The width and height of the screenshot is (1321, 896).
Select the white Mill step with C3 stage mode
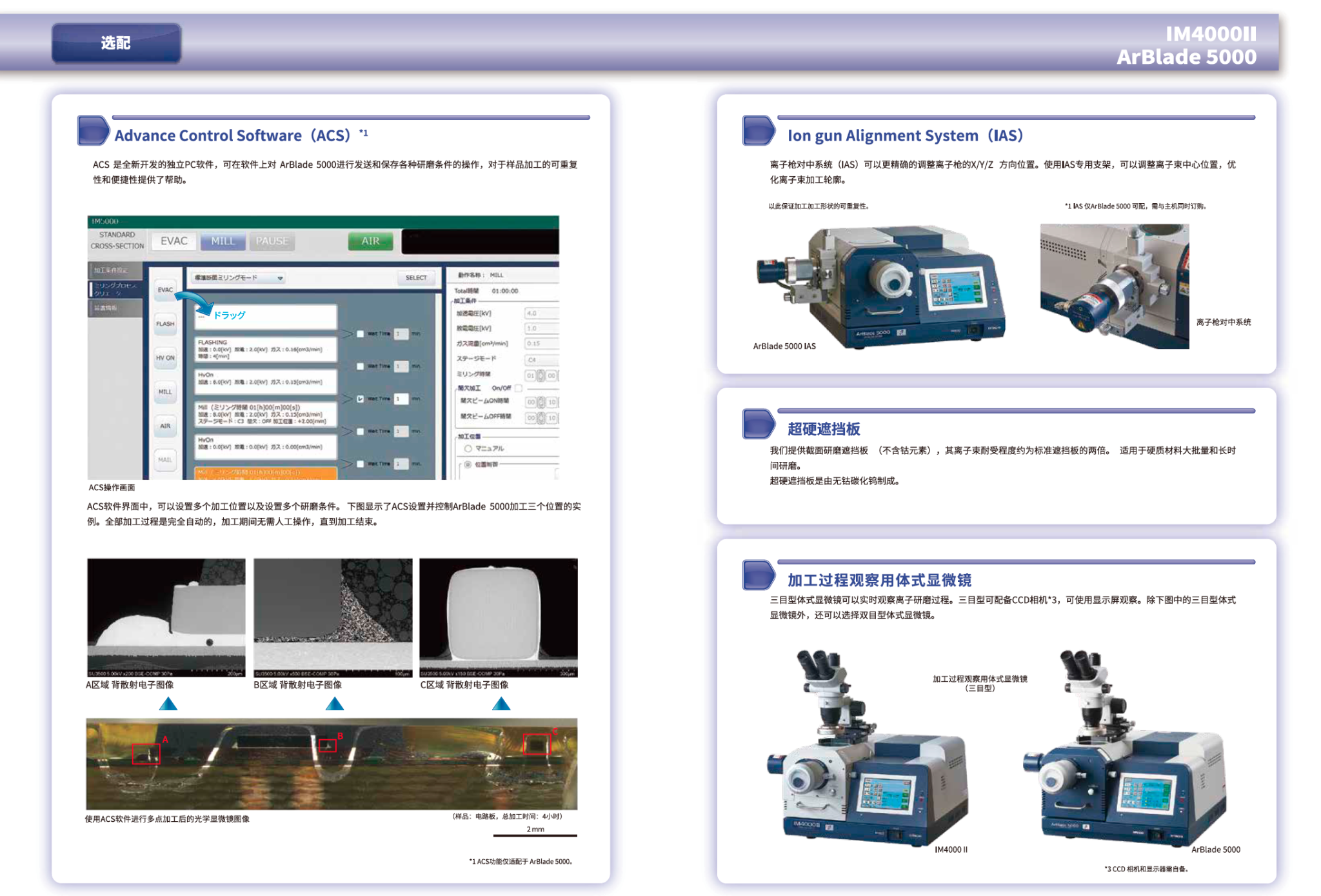pyautogui.click(x=266, y=414)
